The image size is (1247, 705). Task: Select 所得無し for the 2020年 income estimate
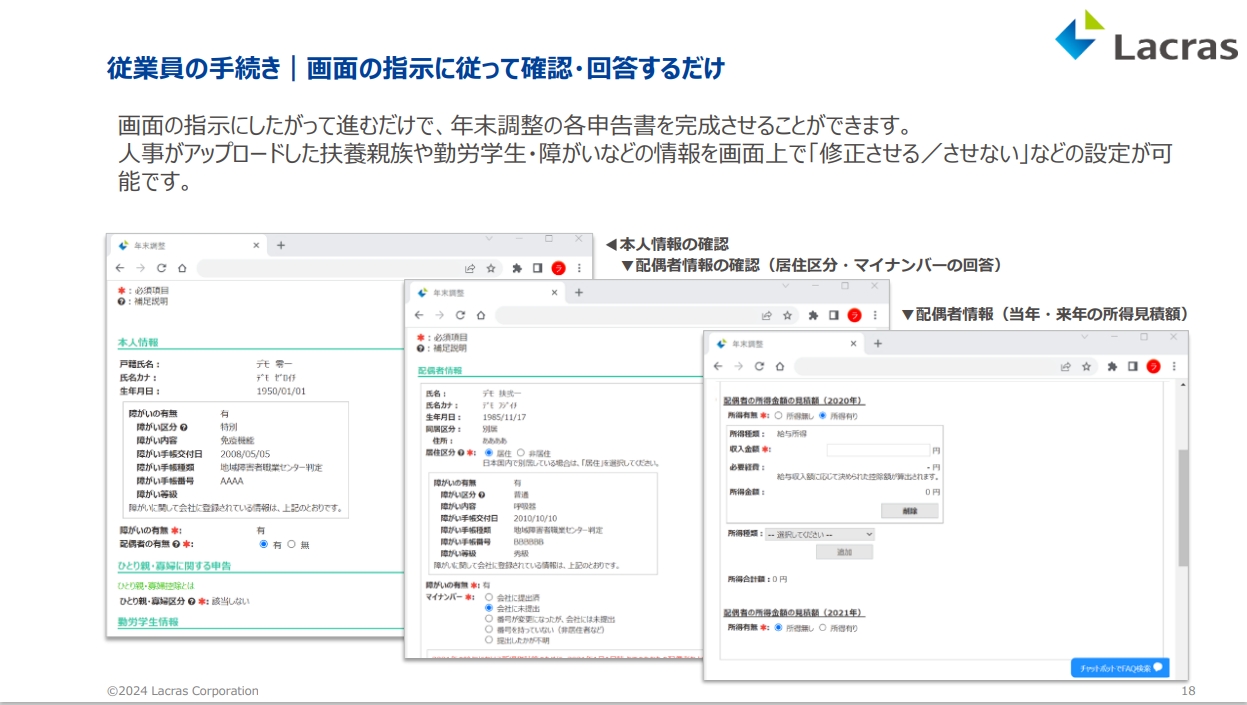tap(779, 415)
